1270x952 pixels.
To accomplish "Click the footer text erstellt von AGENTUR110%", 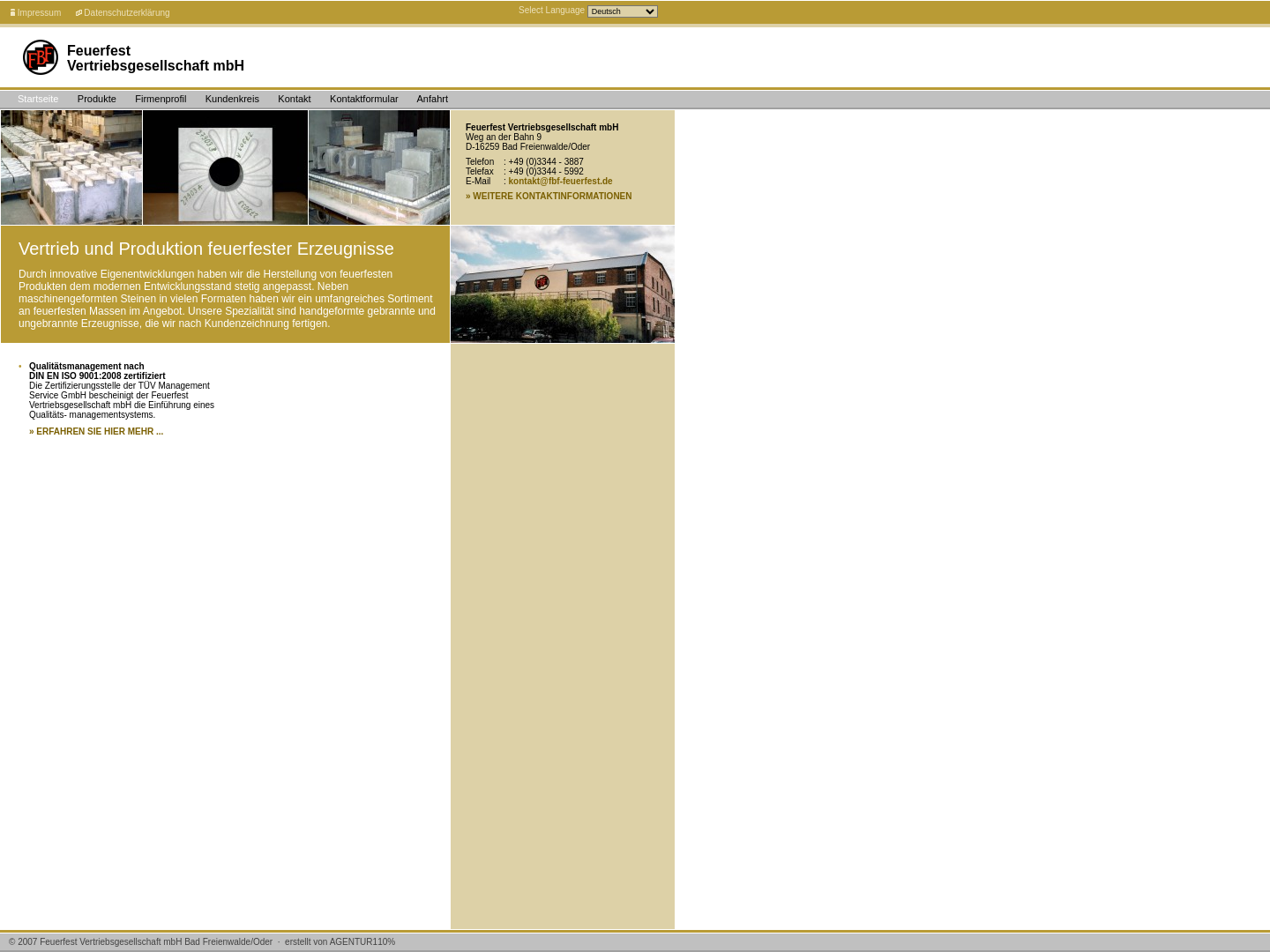I will click(340, 942).
